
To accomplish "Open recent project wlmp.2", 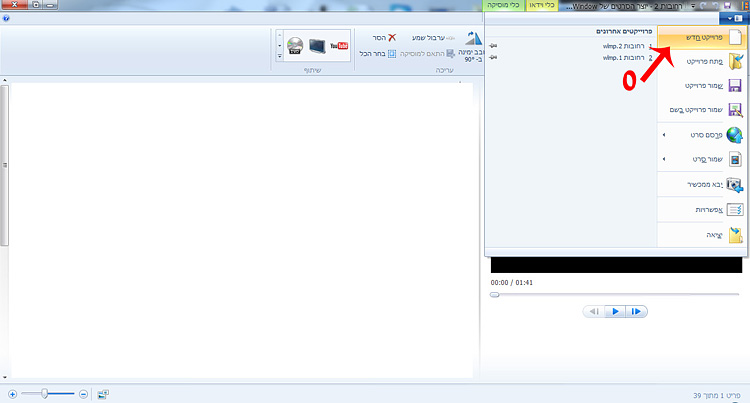I will click(x=625, y=46).
